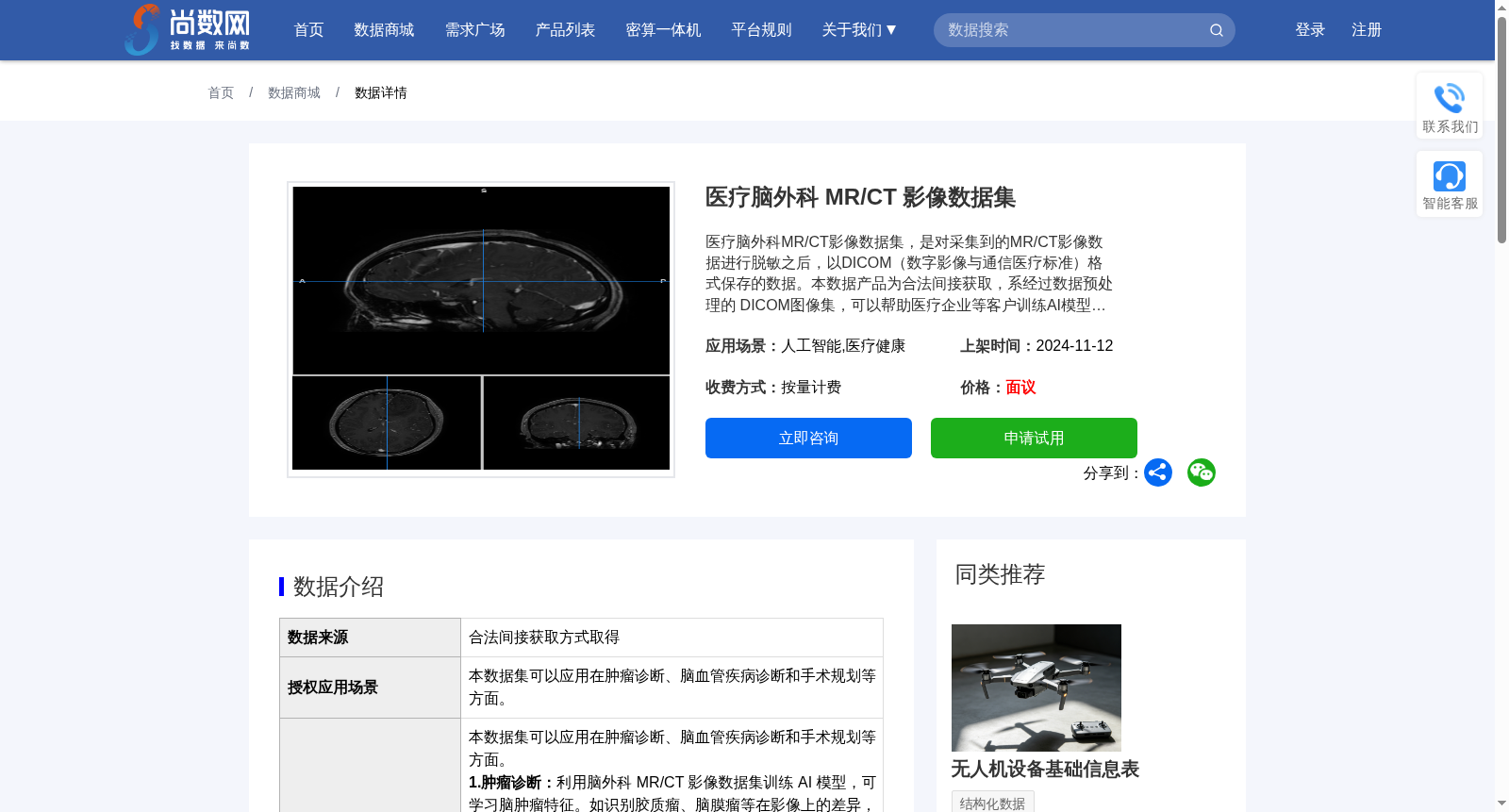Go to 需求广场 menu item

coord(474,30)
